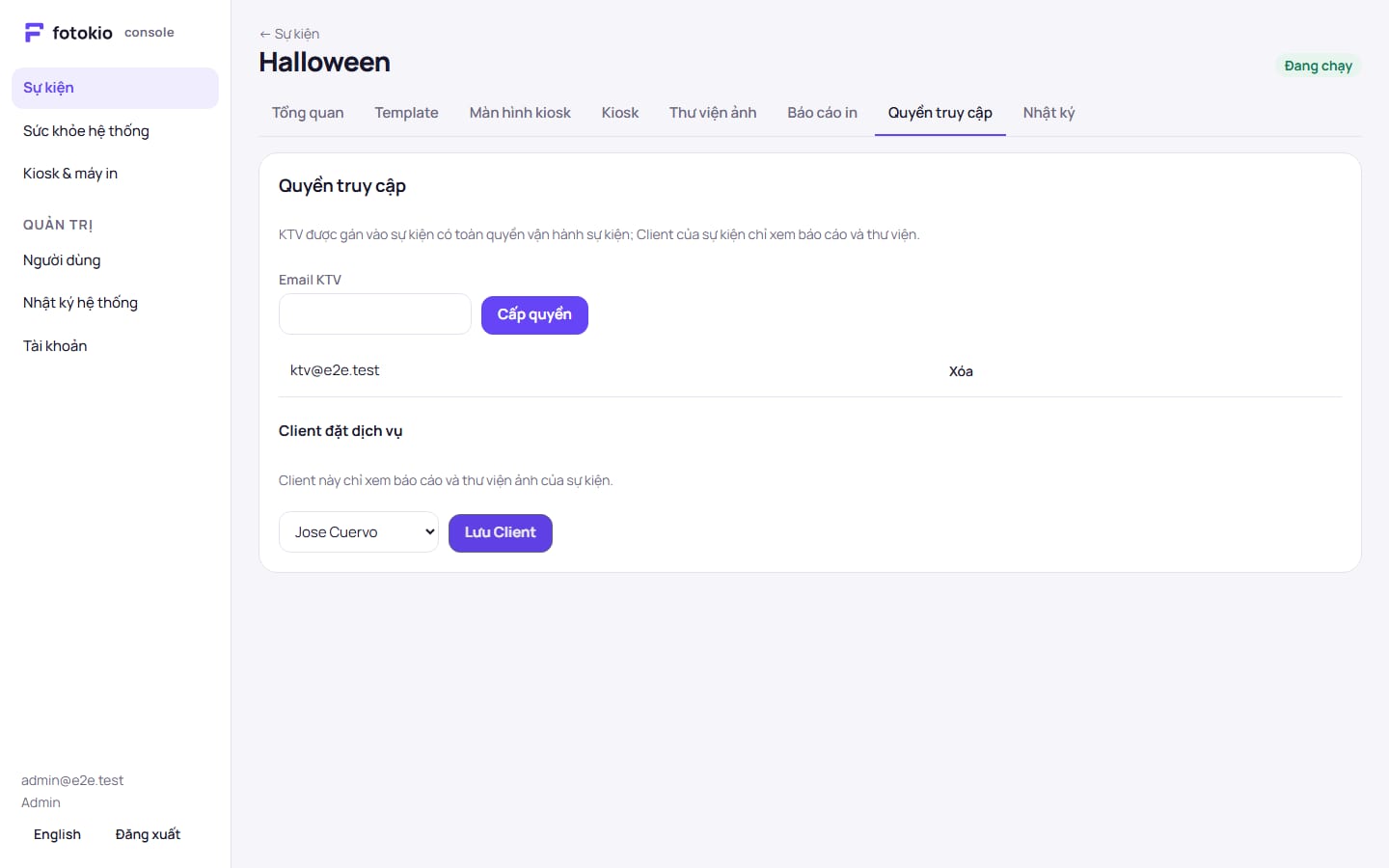The height and width of the screenshot is (868, 1389).
Task: Open the Nhật ký tab
Action: [x=1049, y=113]
